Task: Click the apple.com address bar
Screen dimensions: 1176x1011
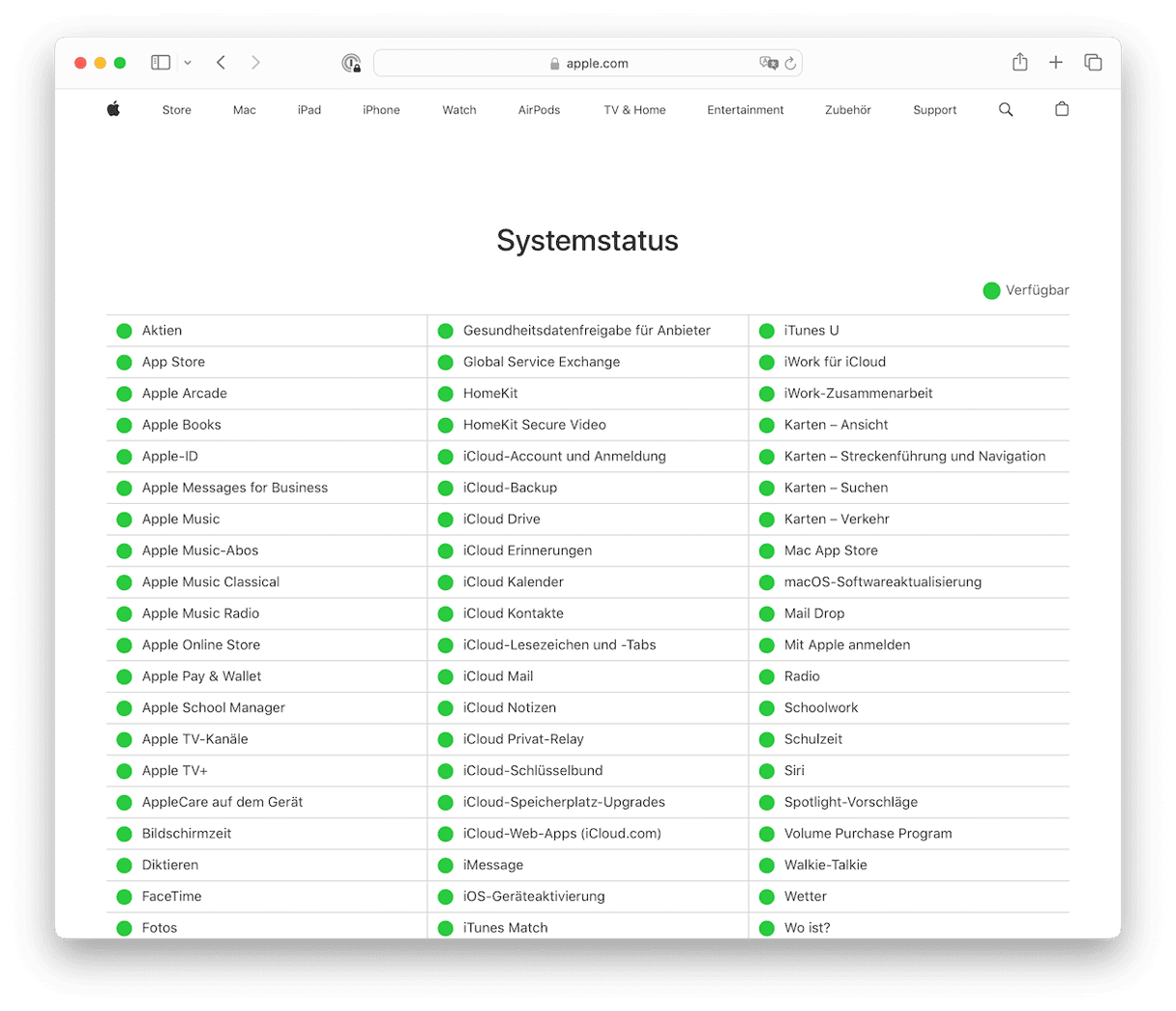Action: click(x=588, y=63)
